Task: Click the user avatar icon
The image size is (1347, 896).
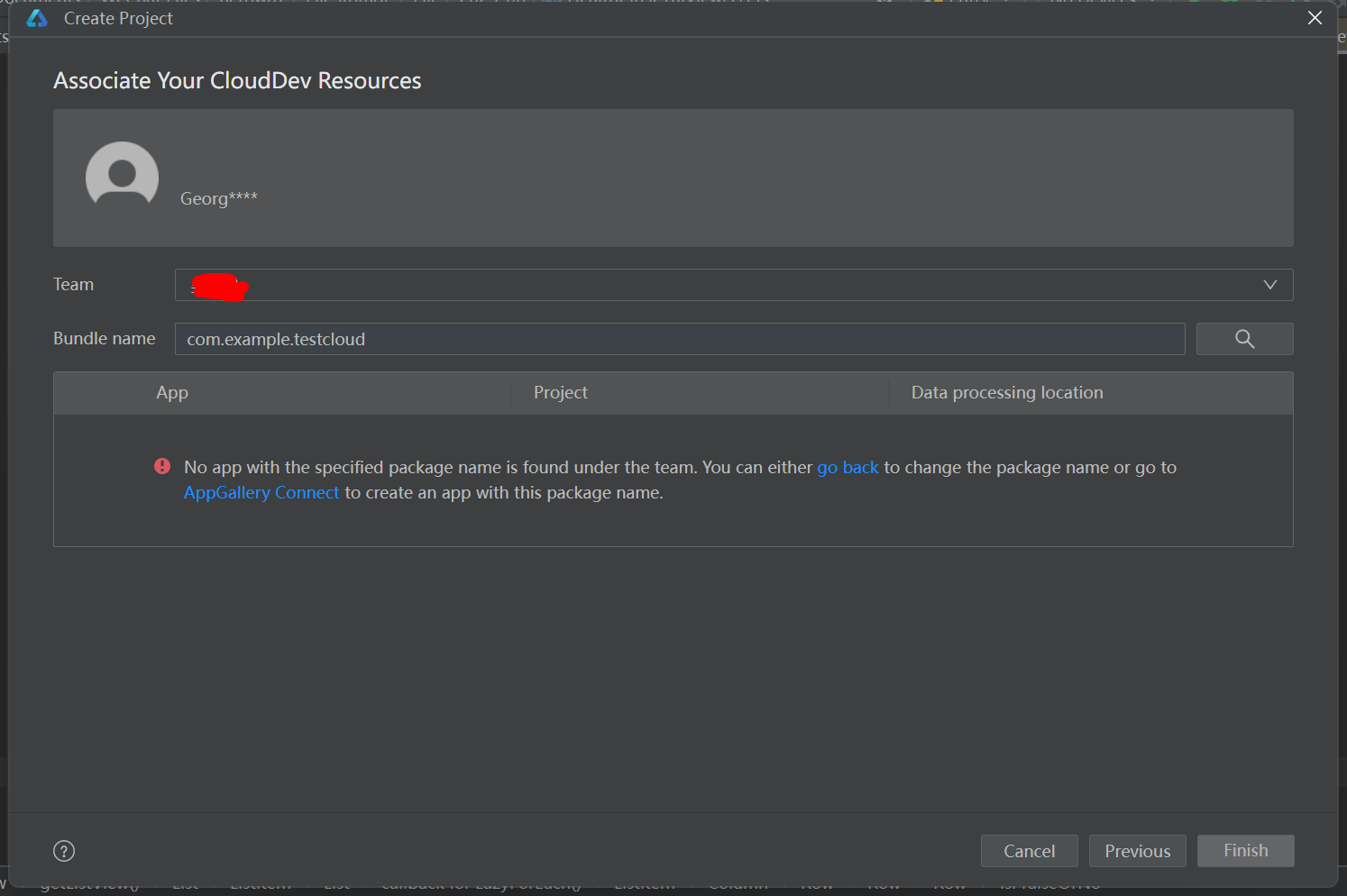Action: [x=122, y=178]
